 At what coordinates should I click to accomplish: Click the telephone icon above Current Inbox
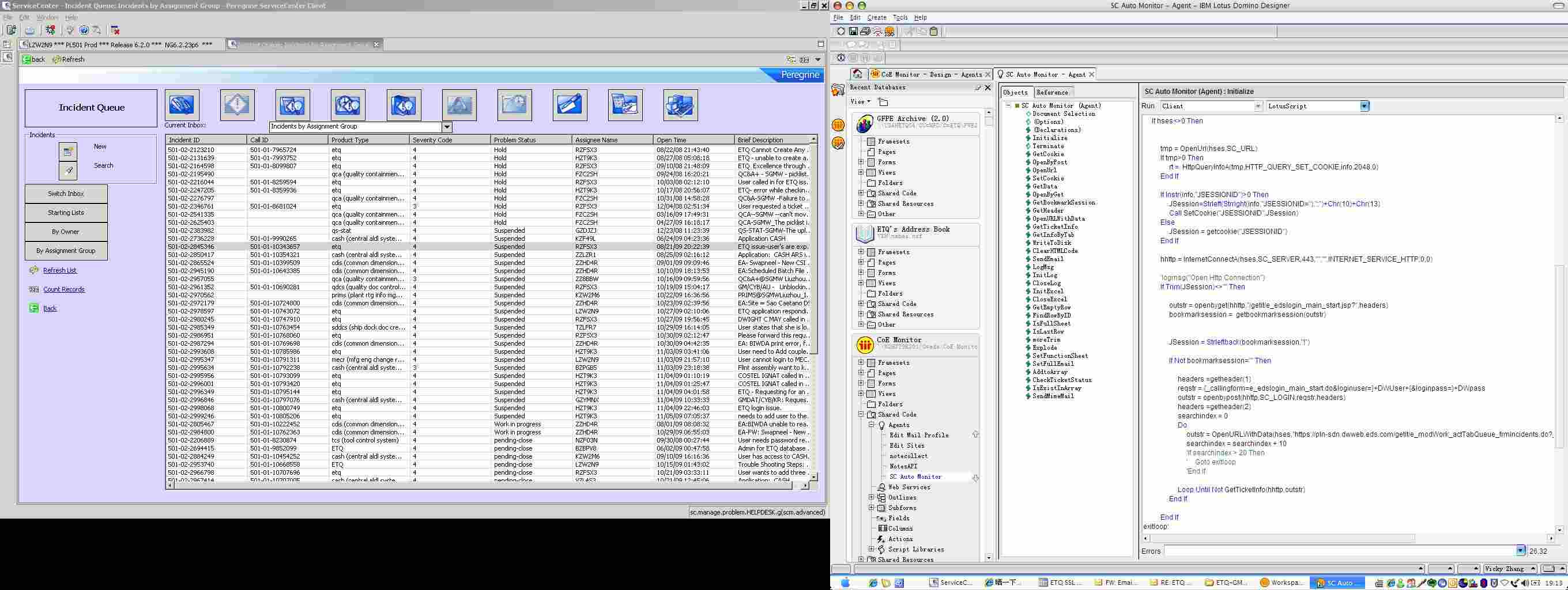point(182,105)
